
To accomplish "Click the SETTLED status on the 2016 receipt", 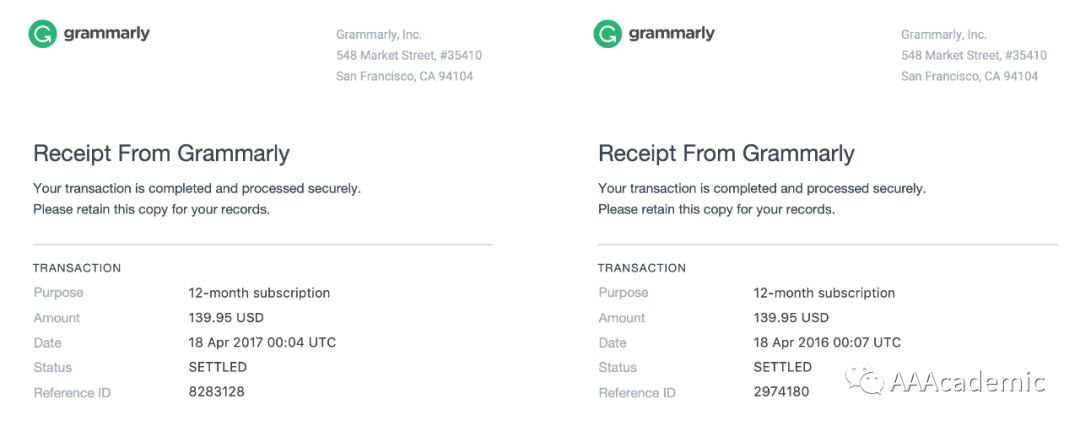I will [782, 367].
